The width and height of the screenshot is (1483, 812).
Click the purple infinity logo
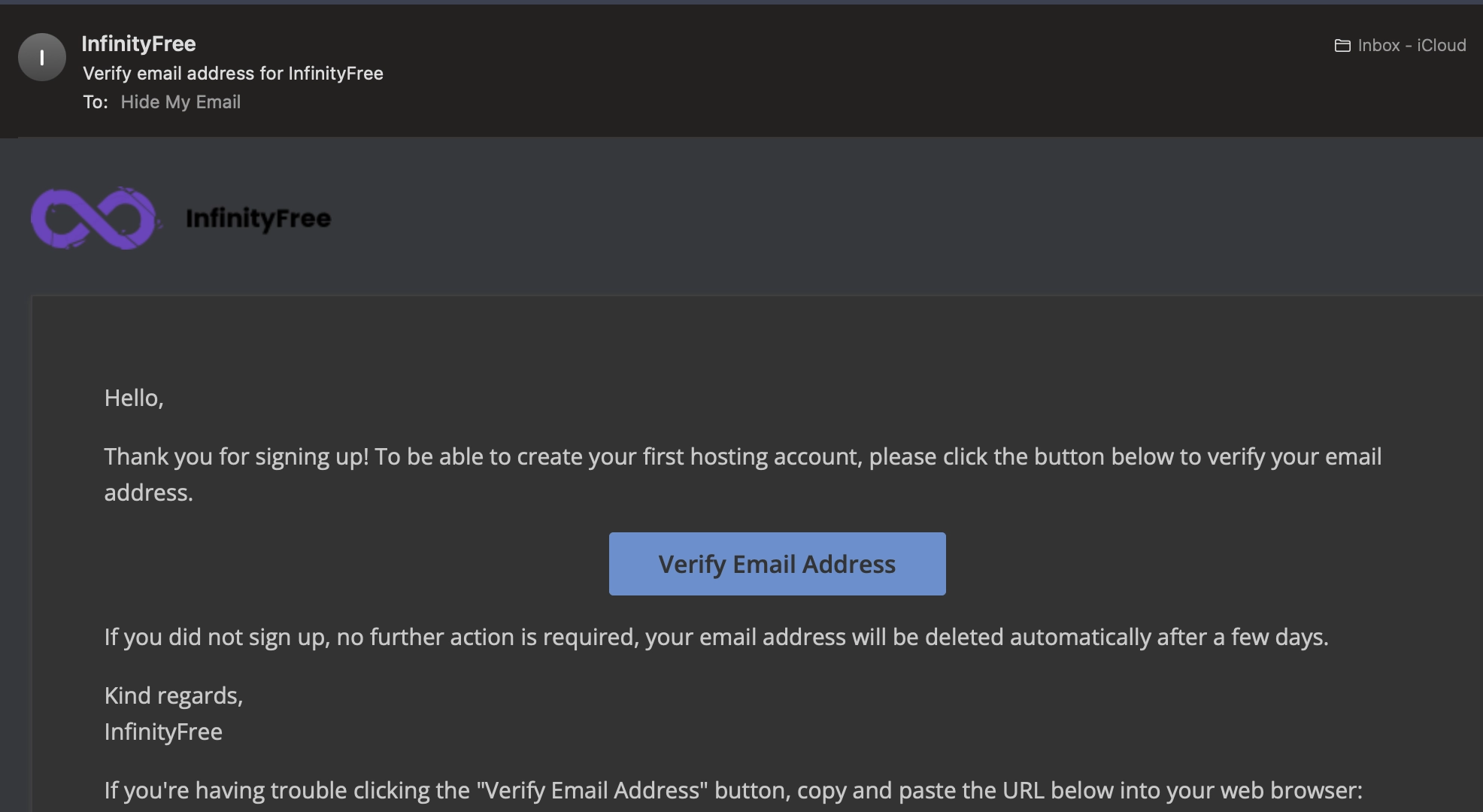click(x=94, y=218)
